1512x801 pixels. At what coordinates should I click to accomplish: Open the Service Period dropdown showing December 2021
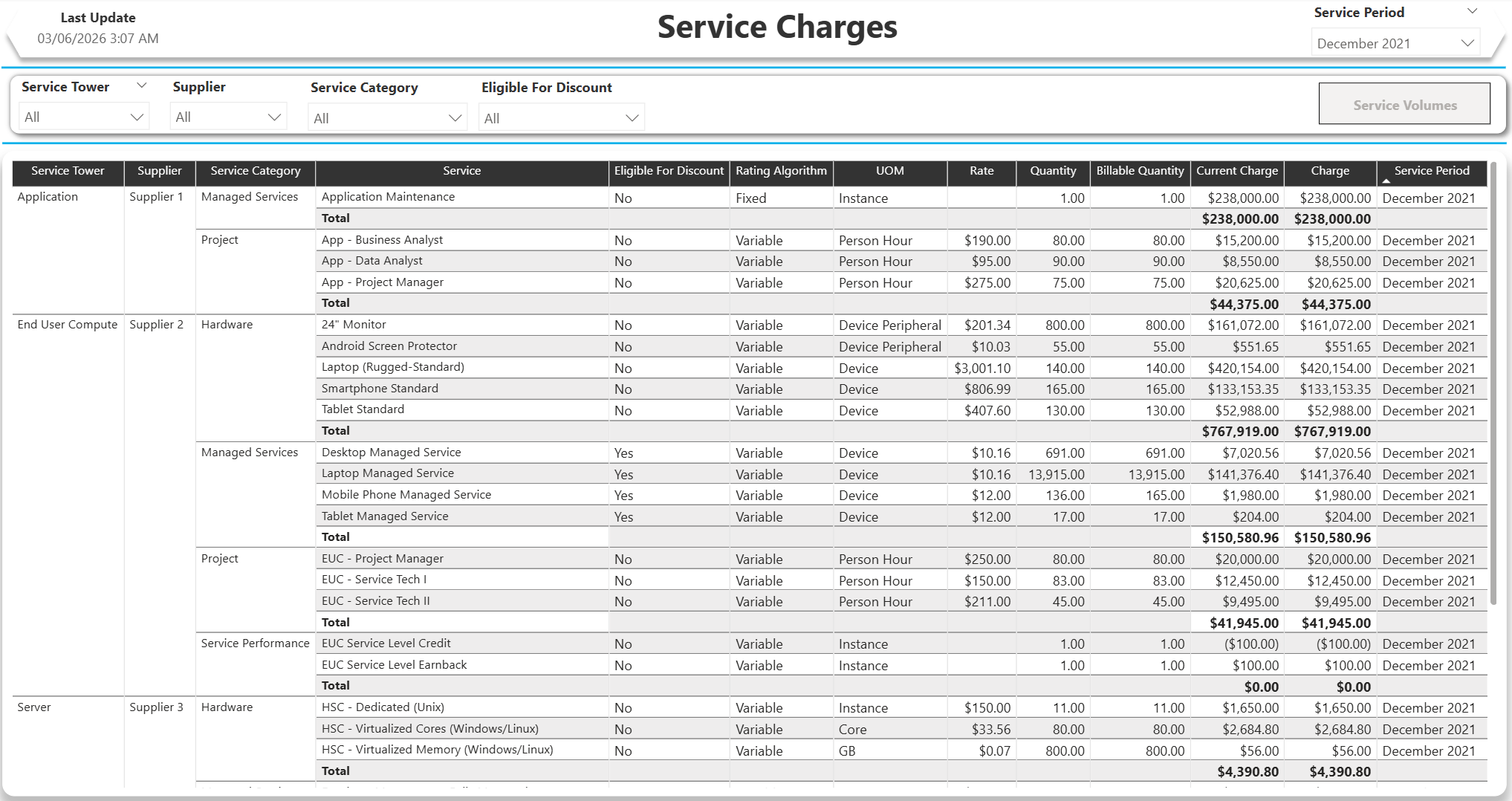[1395, 42]
